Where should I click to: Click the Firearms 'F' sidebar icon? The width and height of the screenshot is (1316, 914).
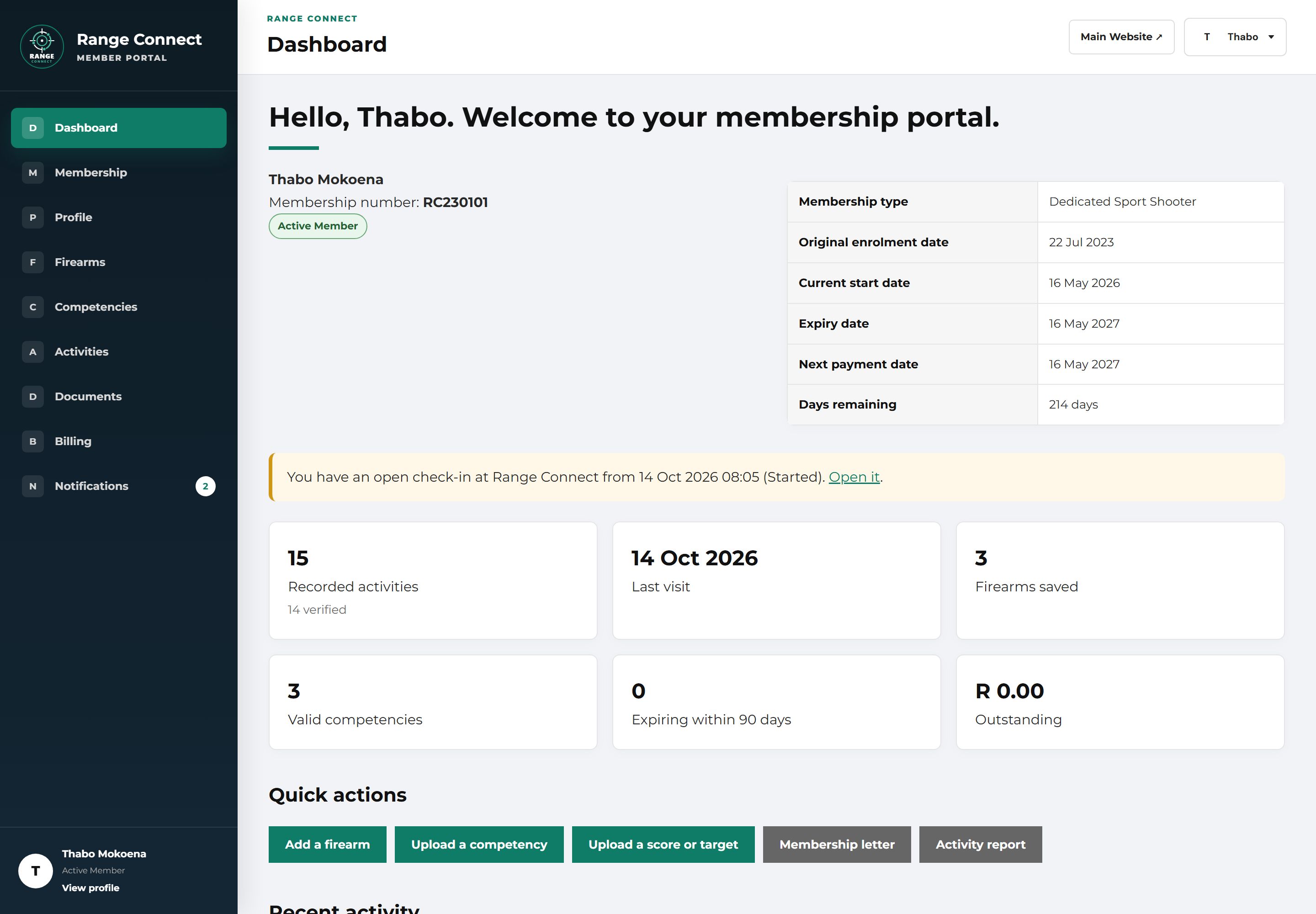coord(32,262)
